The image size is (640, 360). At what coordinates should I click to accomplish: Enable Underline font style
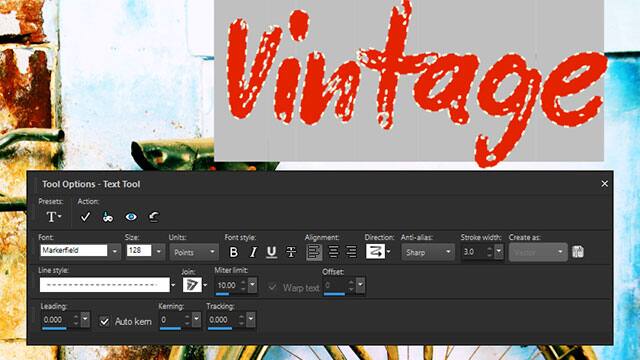tap(271, 252)
